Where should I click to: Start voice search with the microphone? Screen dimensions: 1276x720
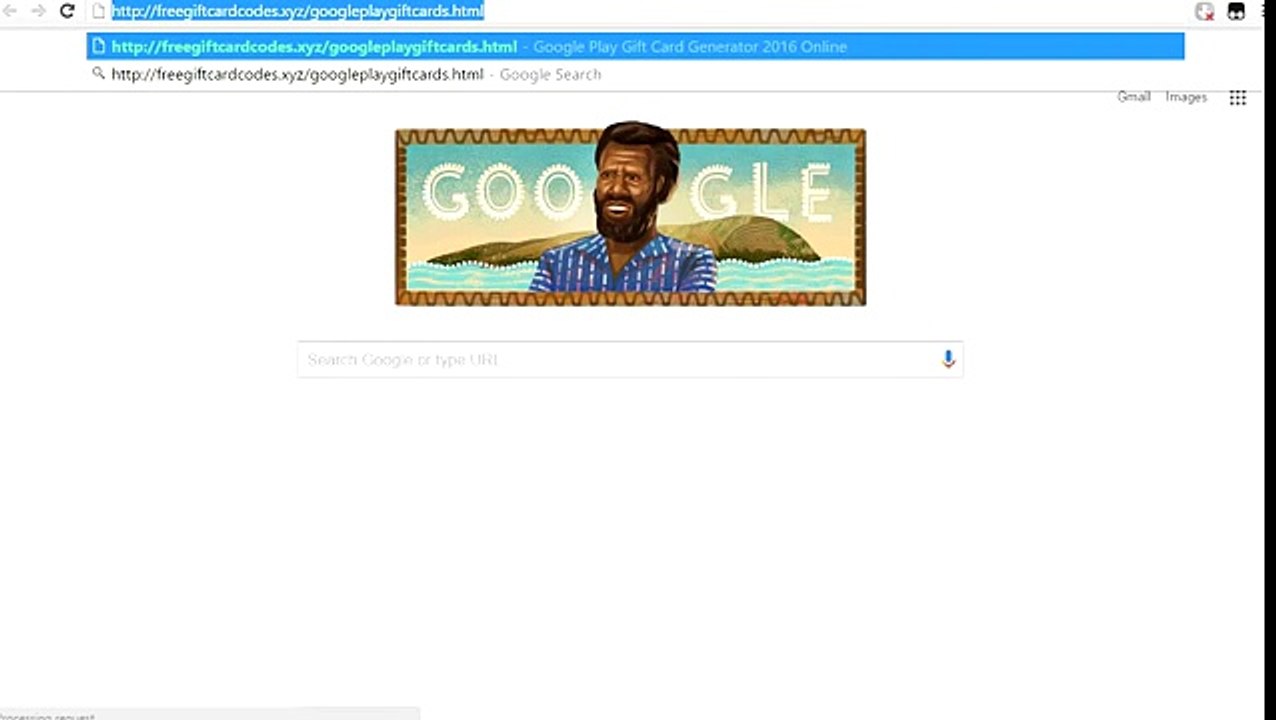pyautogui.click(x=948, y=359)
